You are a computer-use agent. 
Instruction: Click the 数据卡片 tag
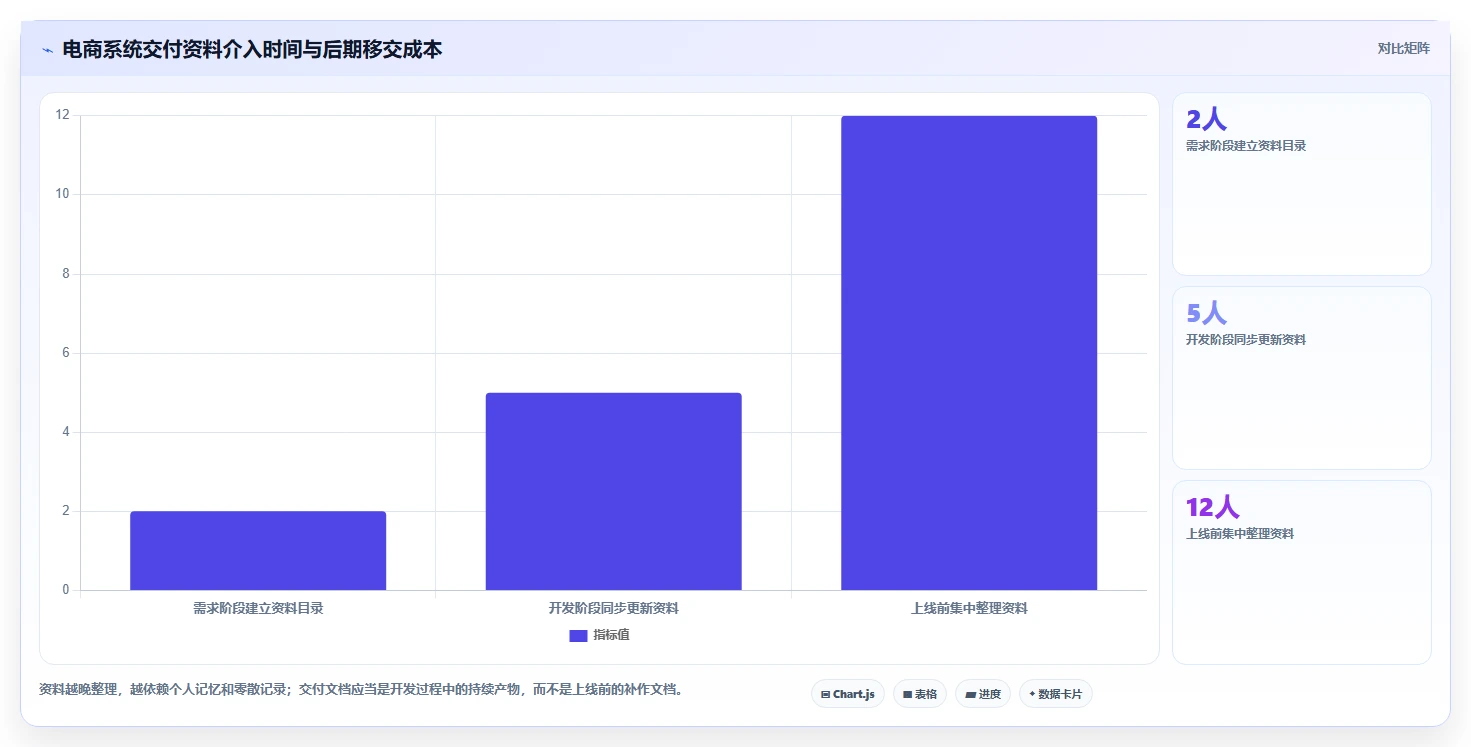1056,694
